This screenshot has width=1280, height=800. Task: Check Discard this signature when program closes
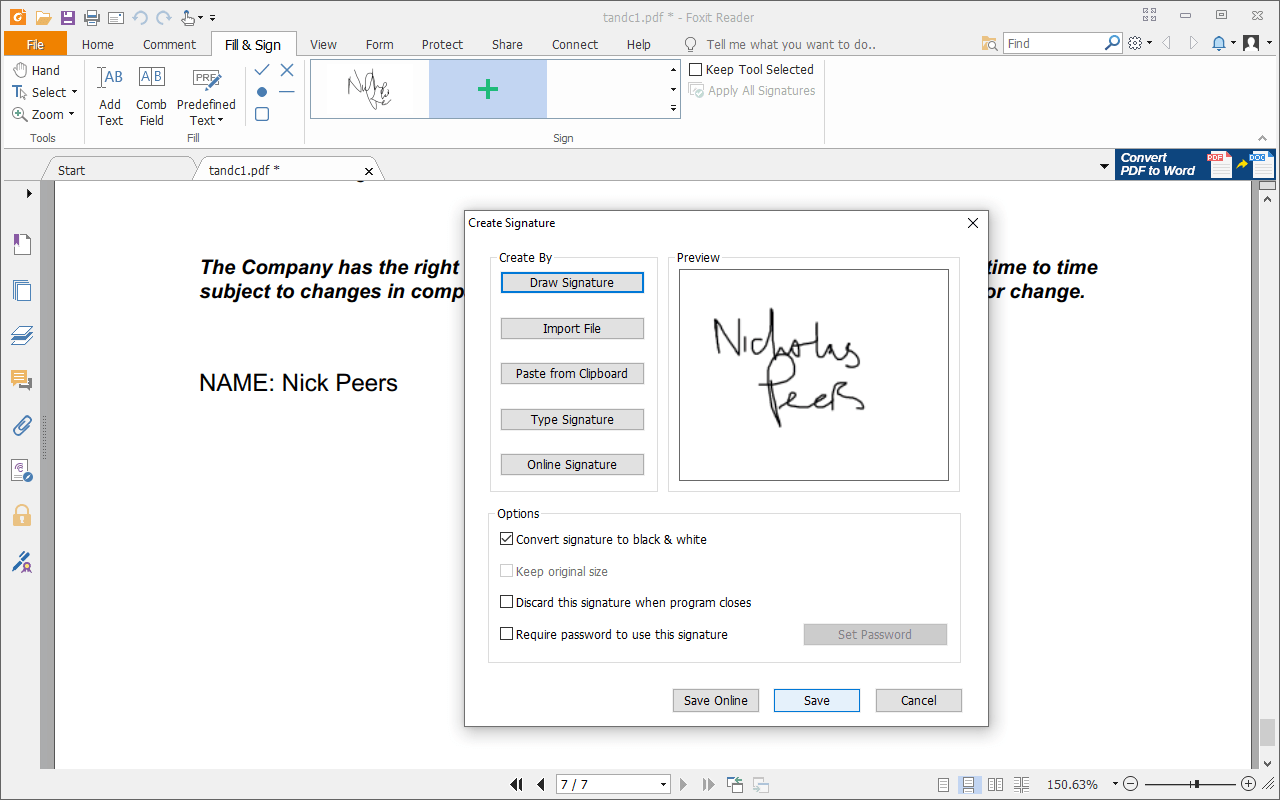(506, 601)
